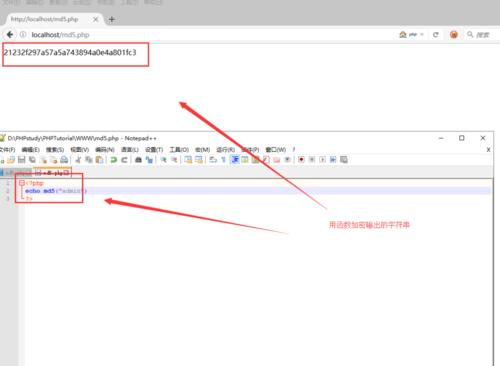Click the Save All icon in Notepad++ toolbar
This screenshot has height=366, width=500.
tap(32, 160)
